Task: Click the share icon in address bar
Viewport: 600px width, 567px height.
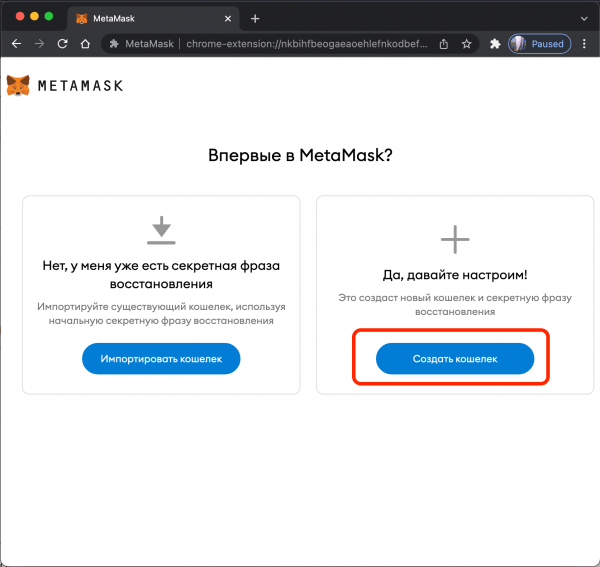Action: [x=443, y=44]
